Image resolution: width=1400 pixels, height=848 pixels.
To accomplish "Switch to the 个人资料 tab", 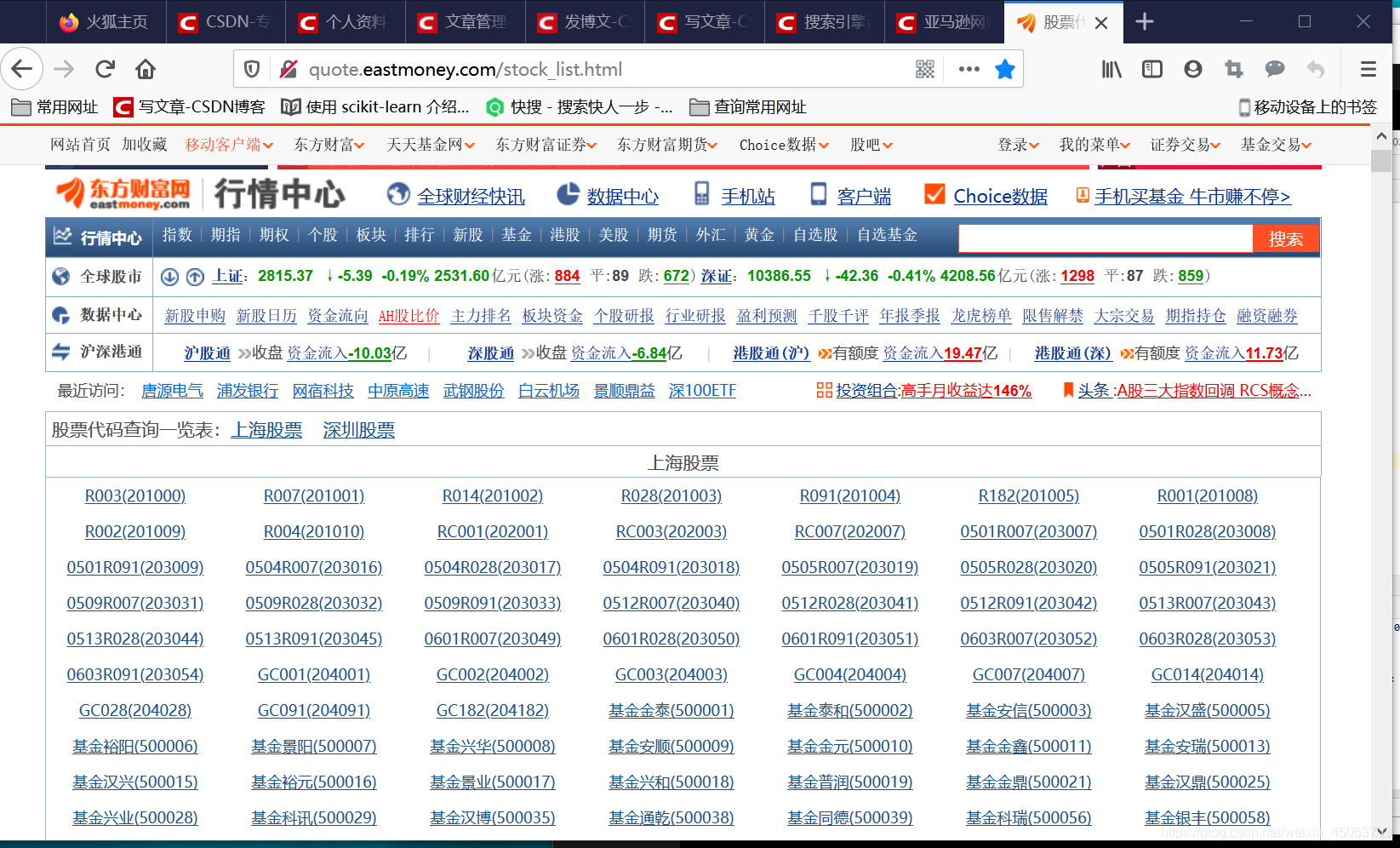I will [x=345, y=22].
